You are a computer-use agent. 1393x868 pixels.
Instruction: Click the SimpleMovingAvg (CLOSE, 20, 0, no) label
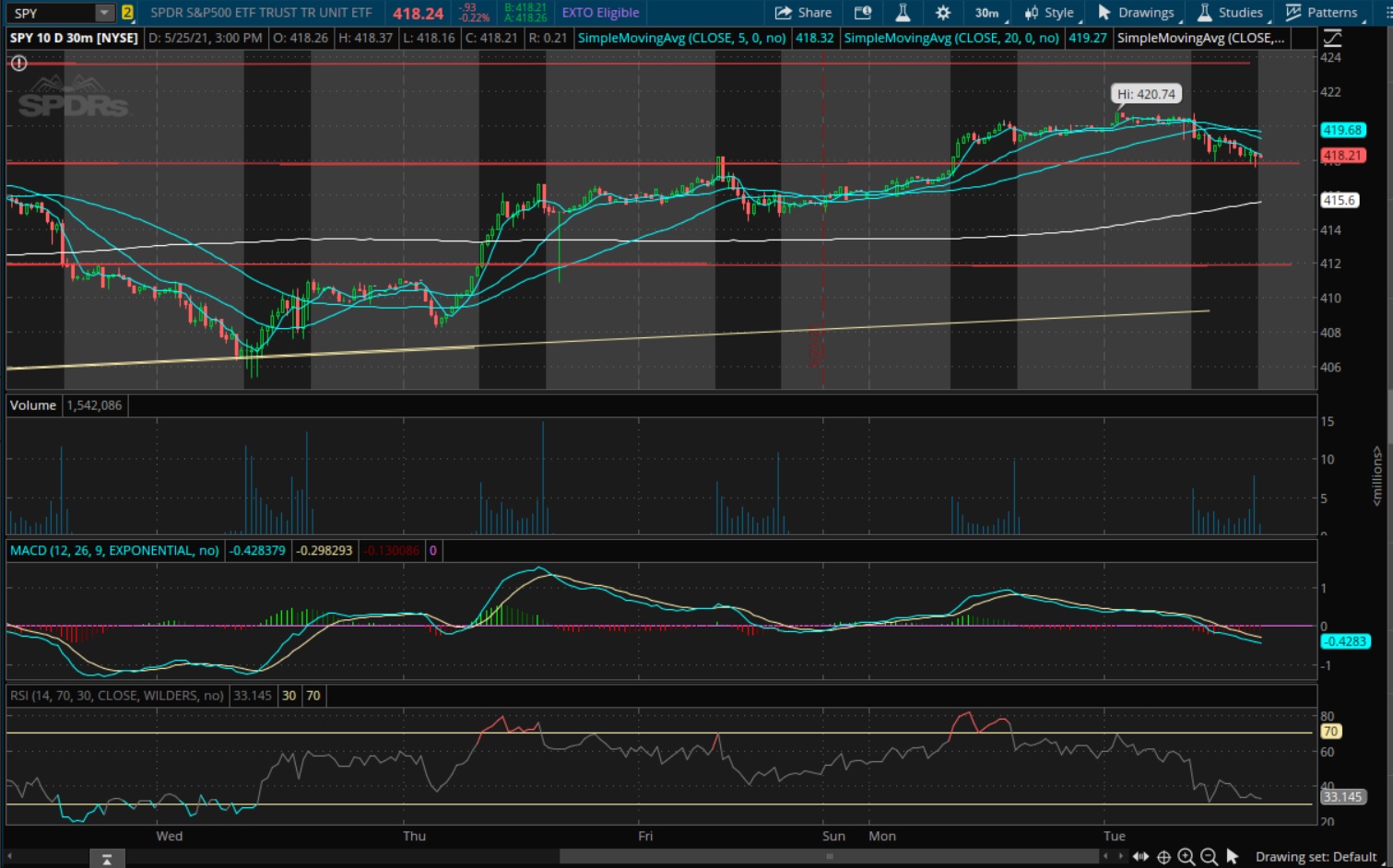pyautogui.click(x=951, y=38)
